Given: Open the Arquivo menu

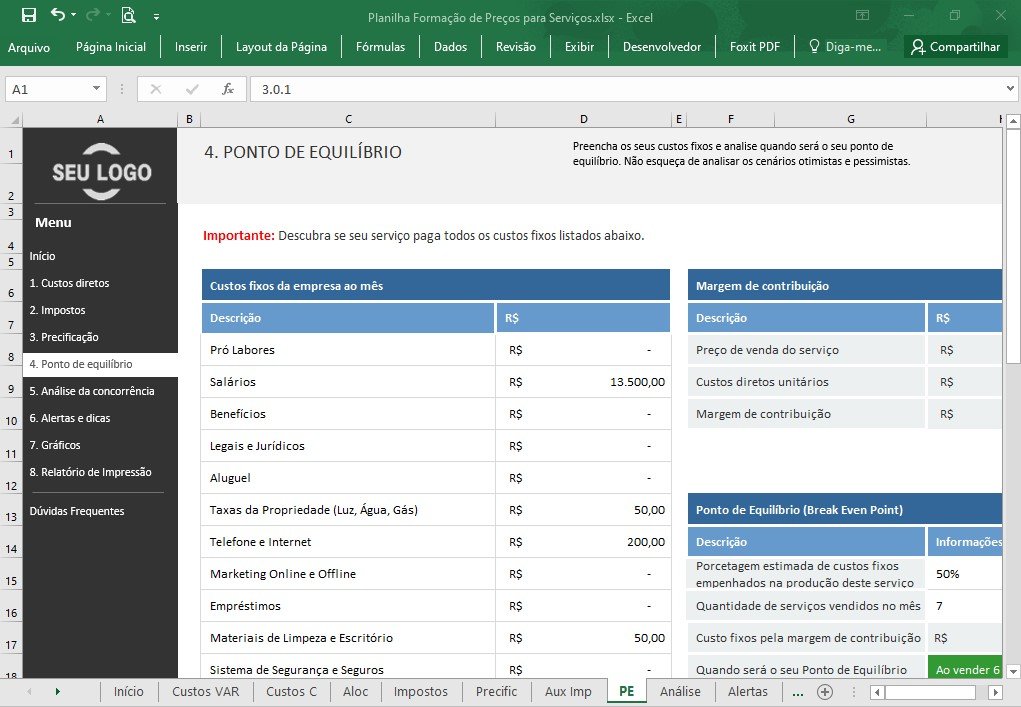Looking at the screenshot, I should [29, 47].
